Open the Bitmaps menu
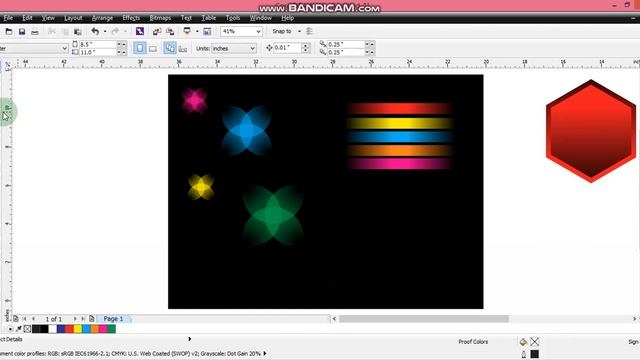This screenshot has height=360, width=640. click(160, 18)
